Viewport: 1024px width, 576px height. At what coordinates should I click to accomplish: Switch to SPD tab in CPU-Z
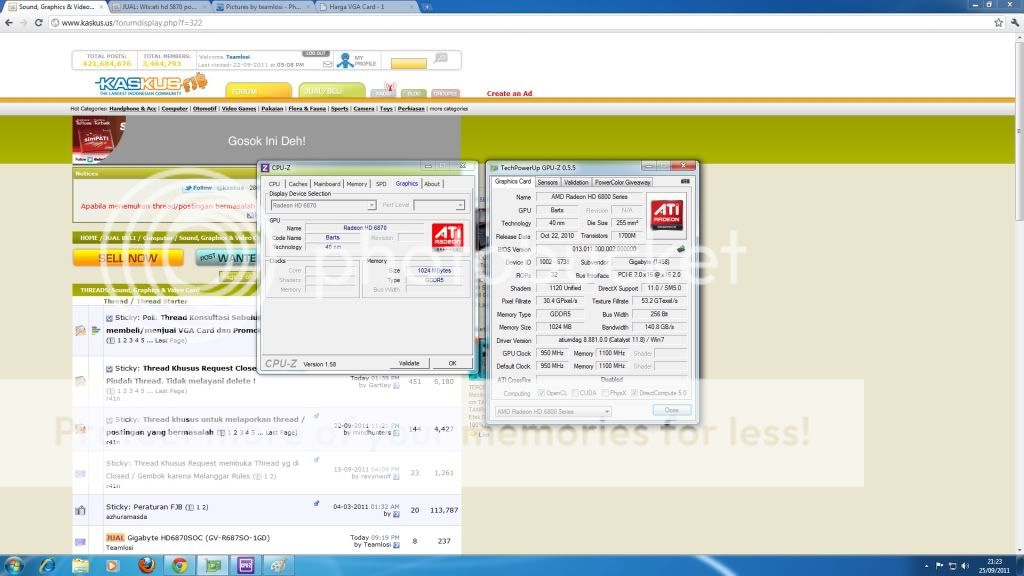tap(381, 184)
